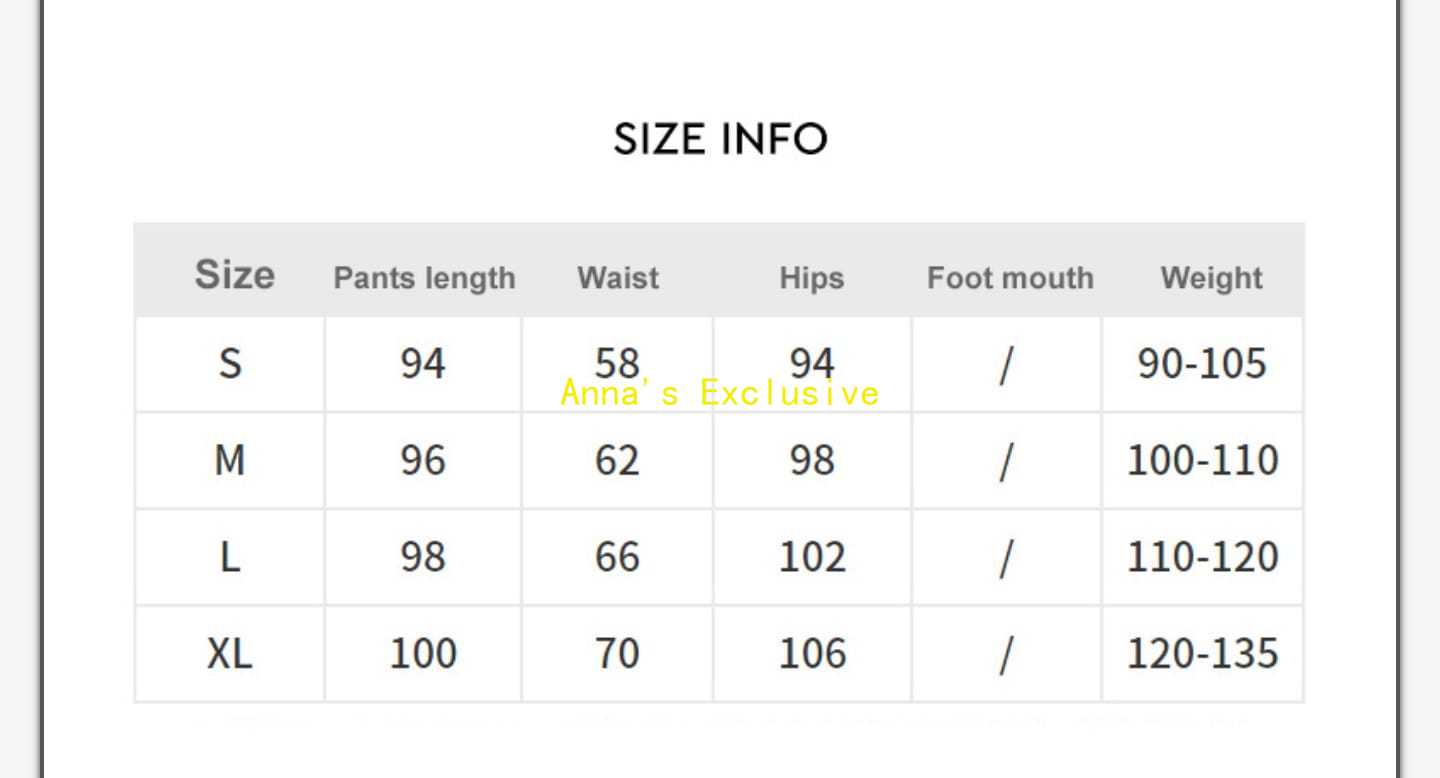Select the S size row label

[x=230, y=363]
